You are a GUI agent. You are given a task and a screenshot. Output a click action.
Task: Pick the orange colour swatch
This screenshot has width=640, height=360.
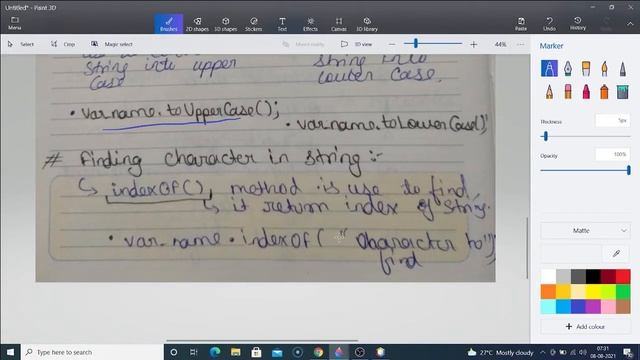coord(548,291)
